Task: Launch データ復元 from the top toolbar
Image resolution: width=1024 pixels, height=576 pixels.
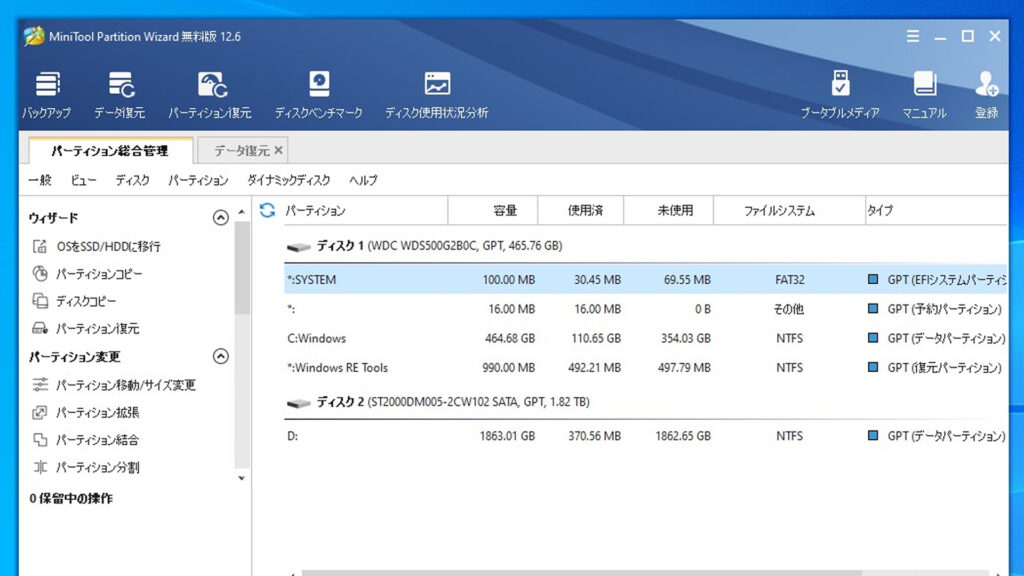Action: pyautogui.click(x=120, y=95)
